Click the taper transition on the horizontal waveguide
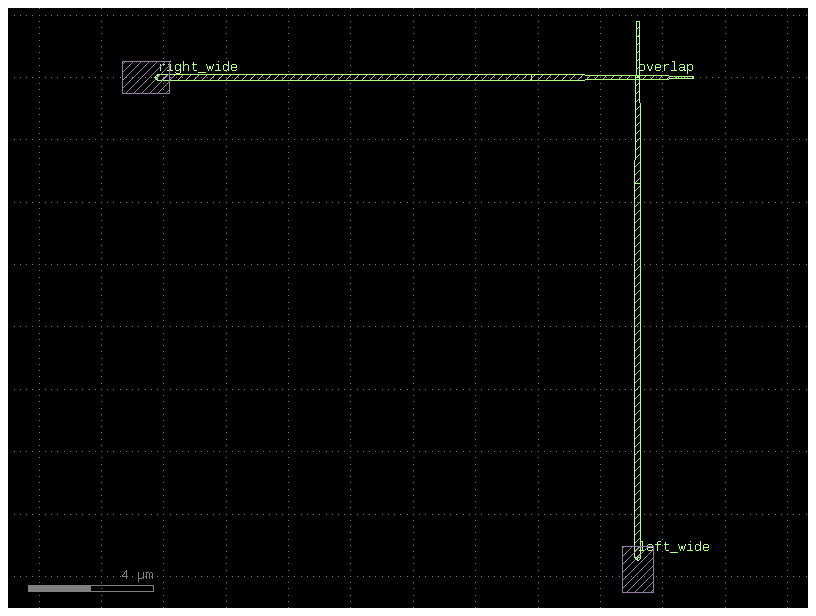This screenshot has height=616, width=816. pos(584,77)
